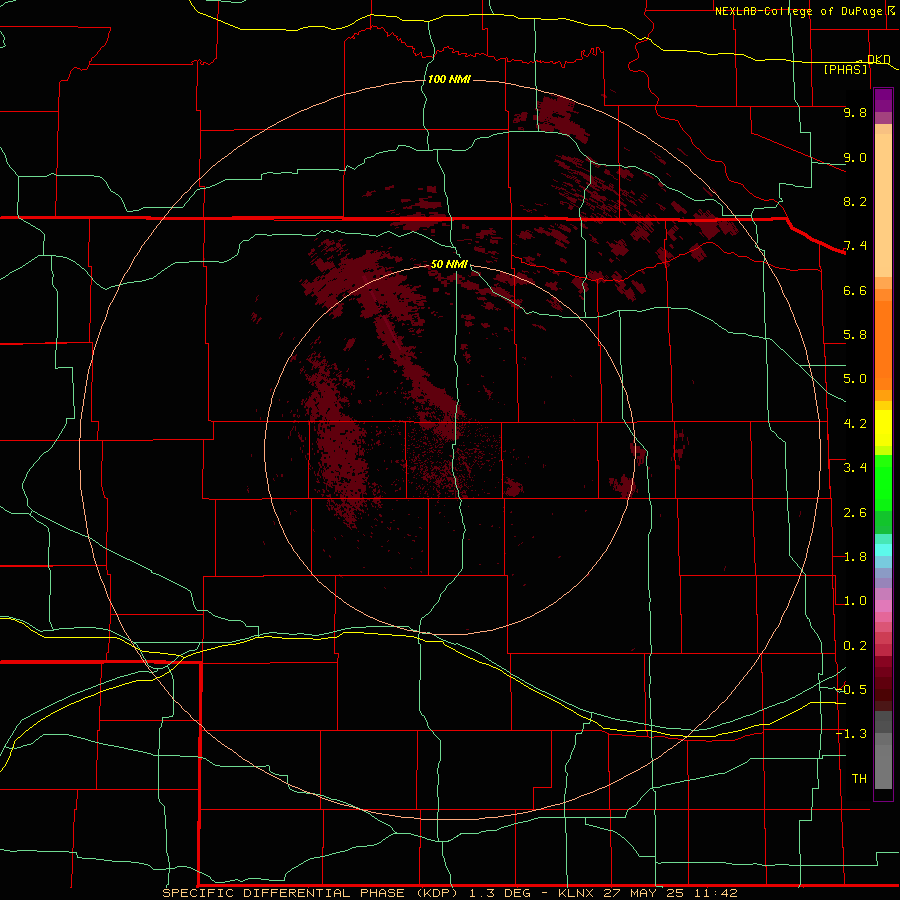Click the 9.0 color scale value

pyautogui.click(x=855, y=157)
